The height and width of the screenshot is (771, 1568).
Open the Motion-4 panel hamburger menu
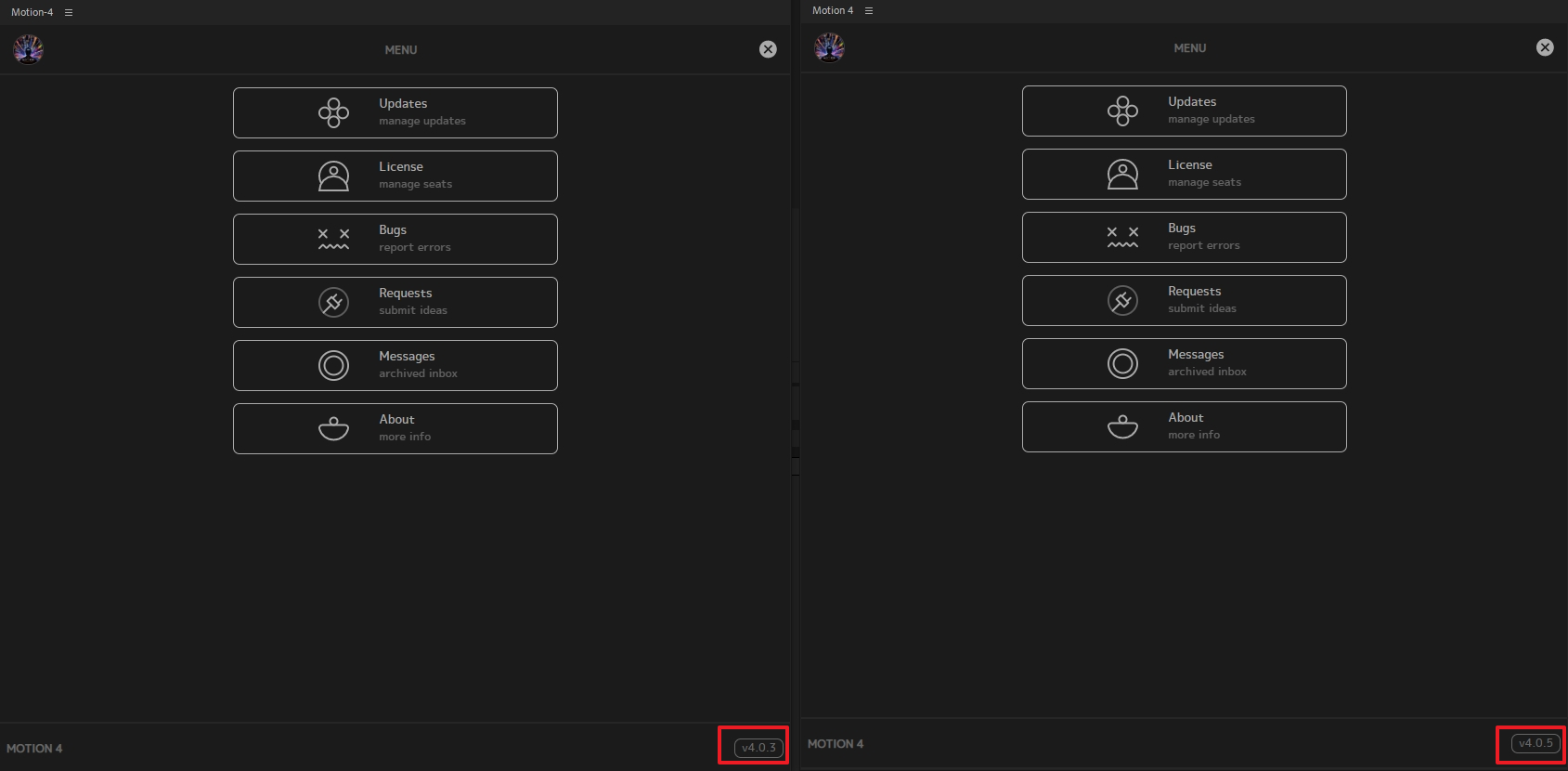[x=68, y=12]
